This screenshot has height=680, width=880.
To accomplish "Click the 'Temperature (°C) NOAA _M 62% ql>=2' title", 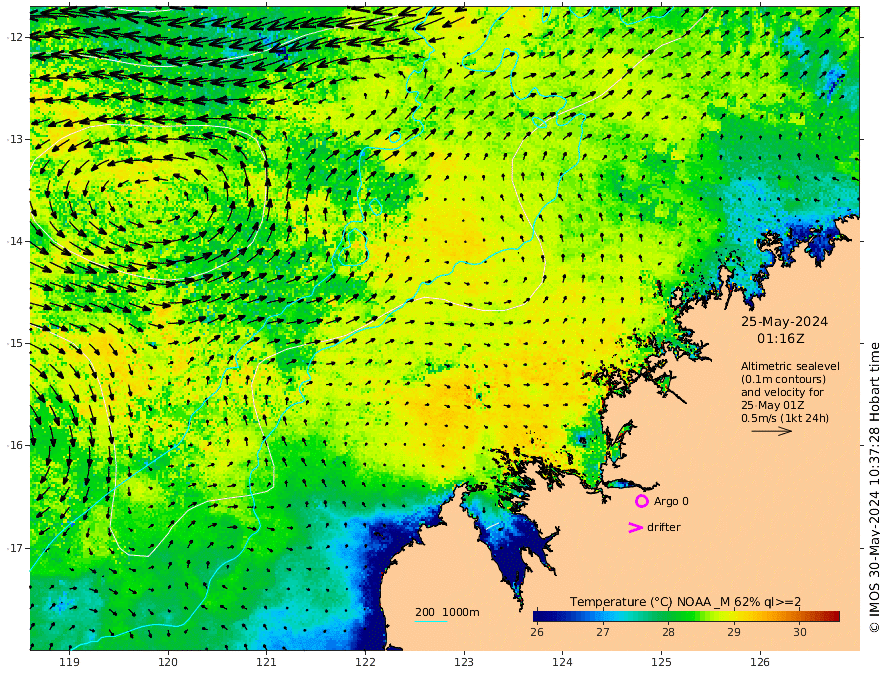I will (x=685, y=602).
